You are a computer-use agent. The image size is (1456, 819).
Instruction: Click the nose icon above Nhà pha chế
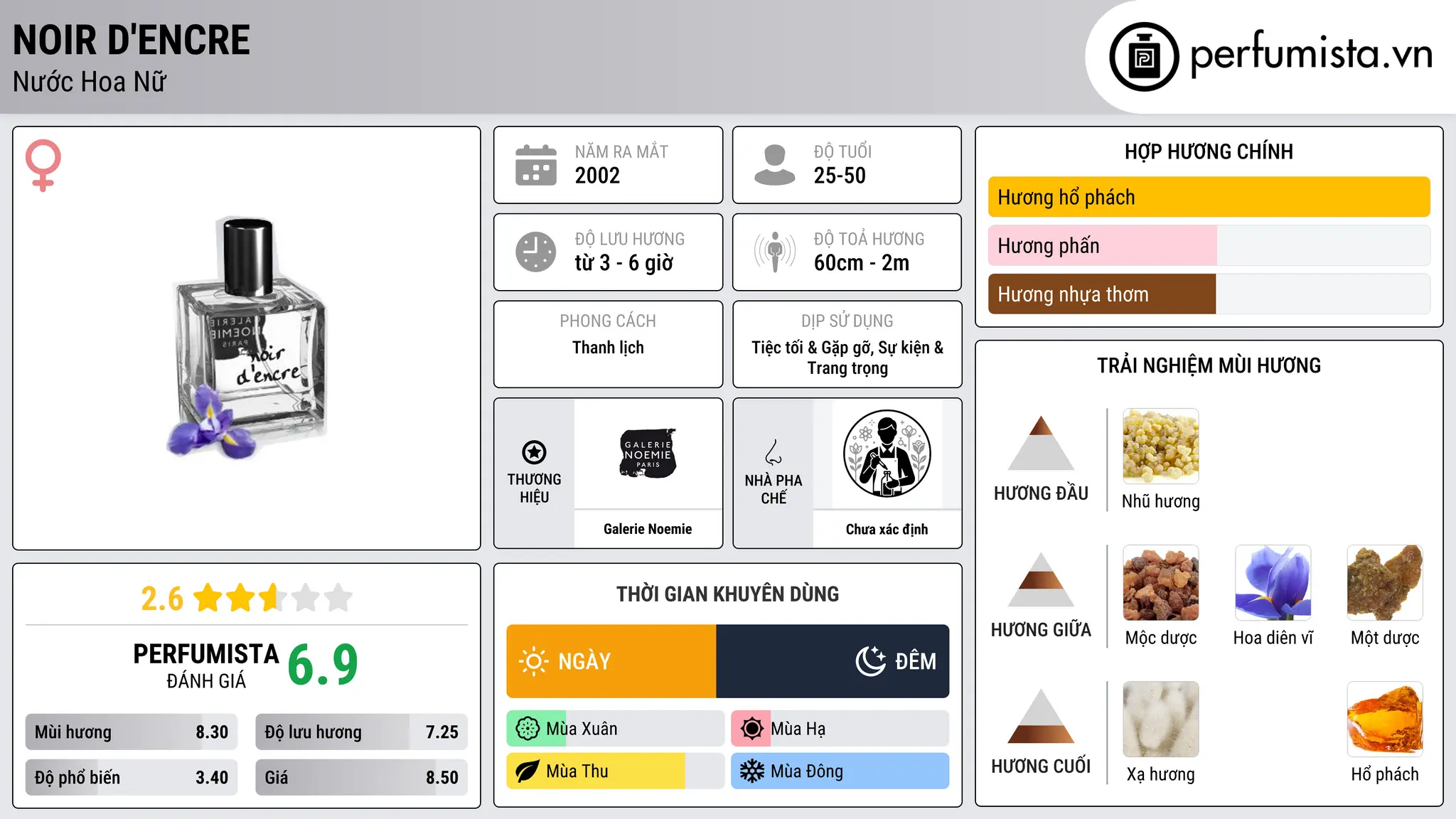[773, 452]
